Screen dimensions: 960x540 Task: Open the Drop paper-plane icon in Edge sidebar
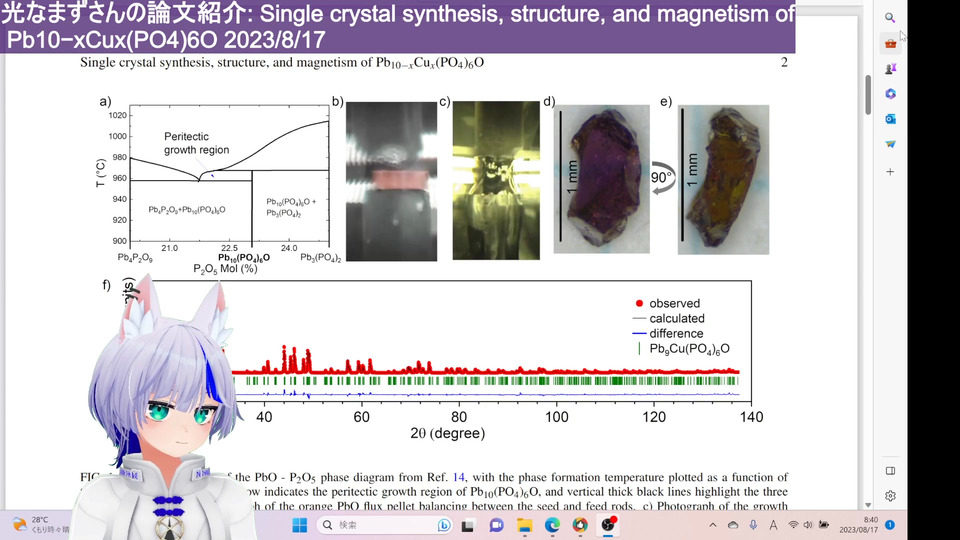[x=890, y=144]
